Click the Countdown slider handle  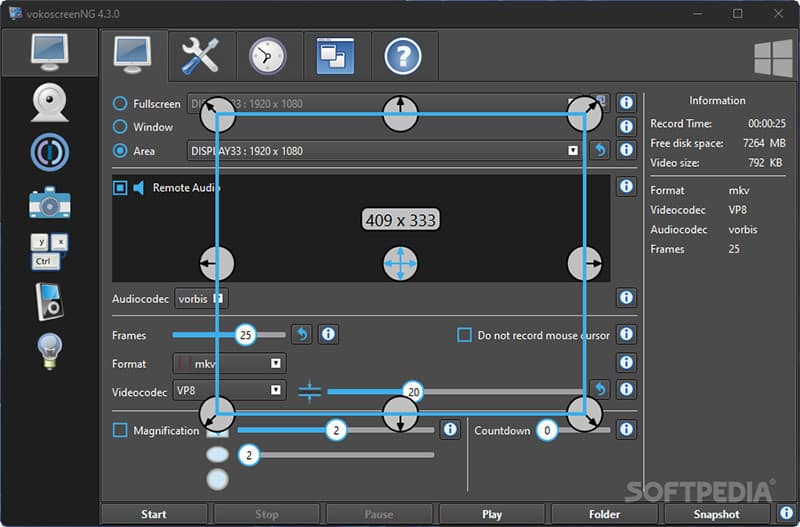tap(546, 430)
